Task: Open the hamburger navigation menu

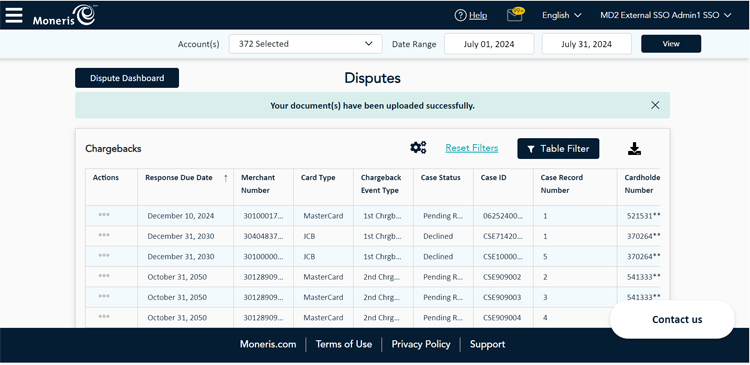Action: tap(14, 15)
